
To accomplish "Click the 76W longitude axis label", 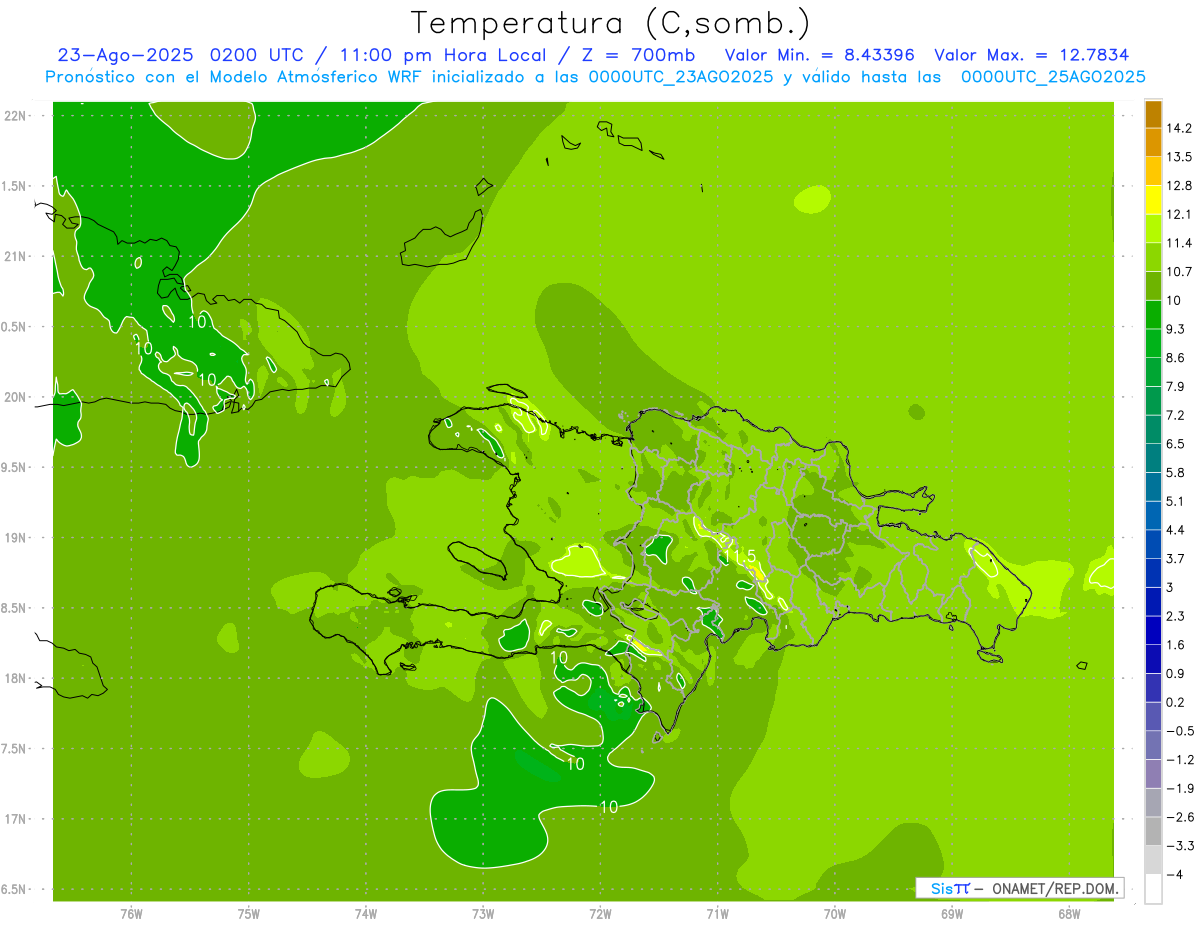I will [131, 914].
